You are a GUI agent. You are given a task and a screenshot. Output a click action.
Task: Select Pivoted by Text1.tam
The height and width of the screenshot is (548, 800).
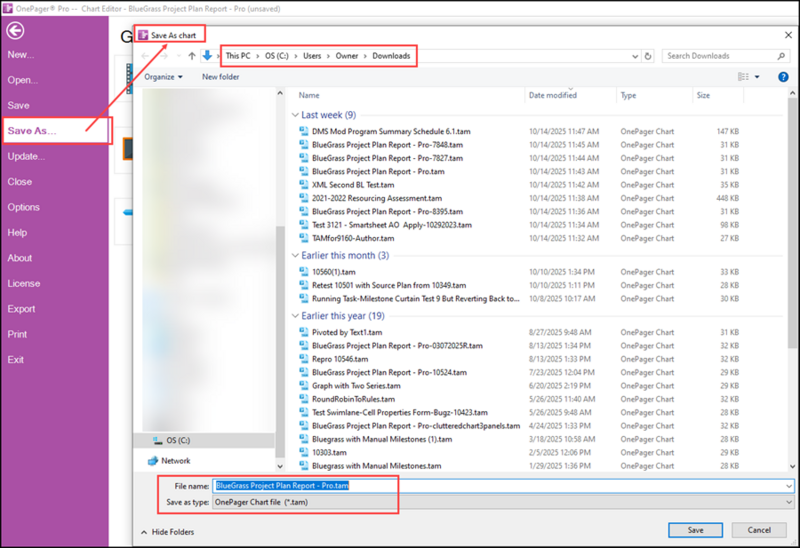pos(347,332)
